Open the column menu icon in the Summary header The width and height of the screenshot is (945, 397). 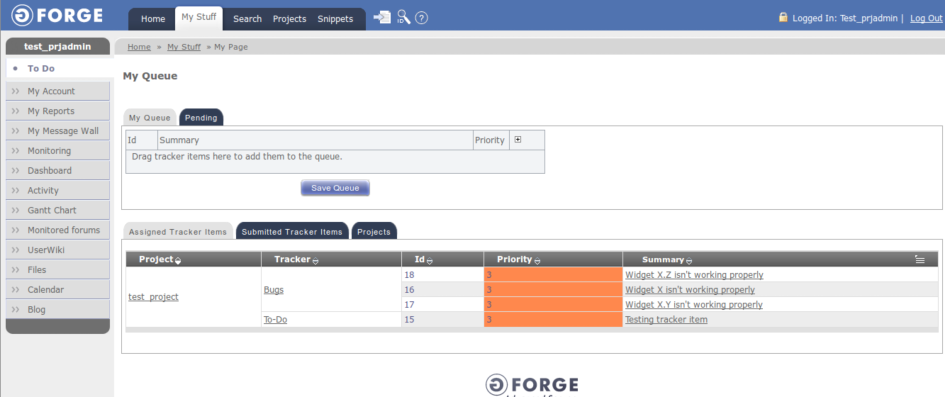(919, 260)
